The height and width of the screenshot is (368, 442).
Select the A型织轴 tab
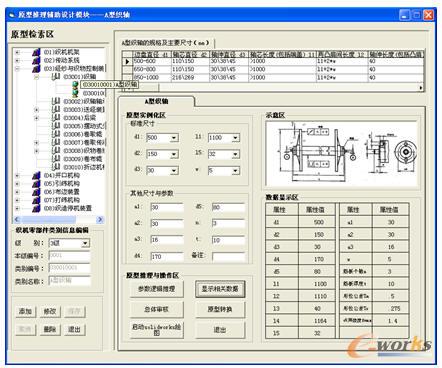click(x=156, y=101)
